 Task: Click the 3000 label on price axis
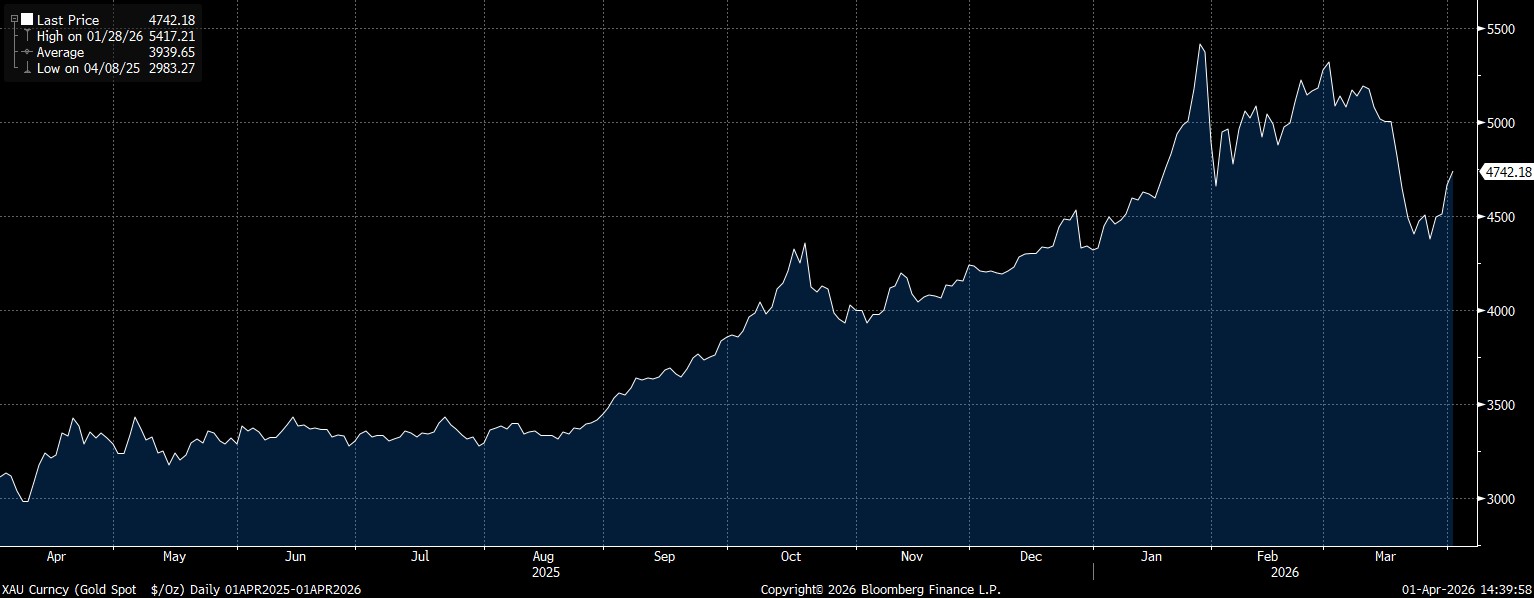(x=1500, y=499)
